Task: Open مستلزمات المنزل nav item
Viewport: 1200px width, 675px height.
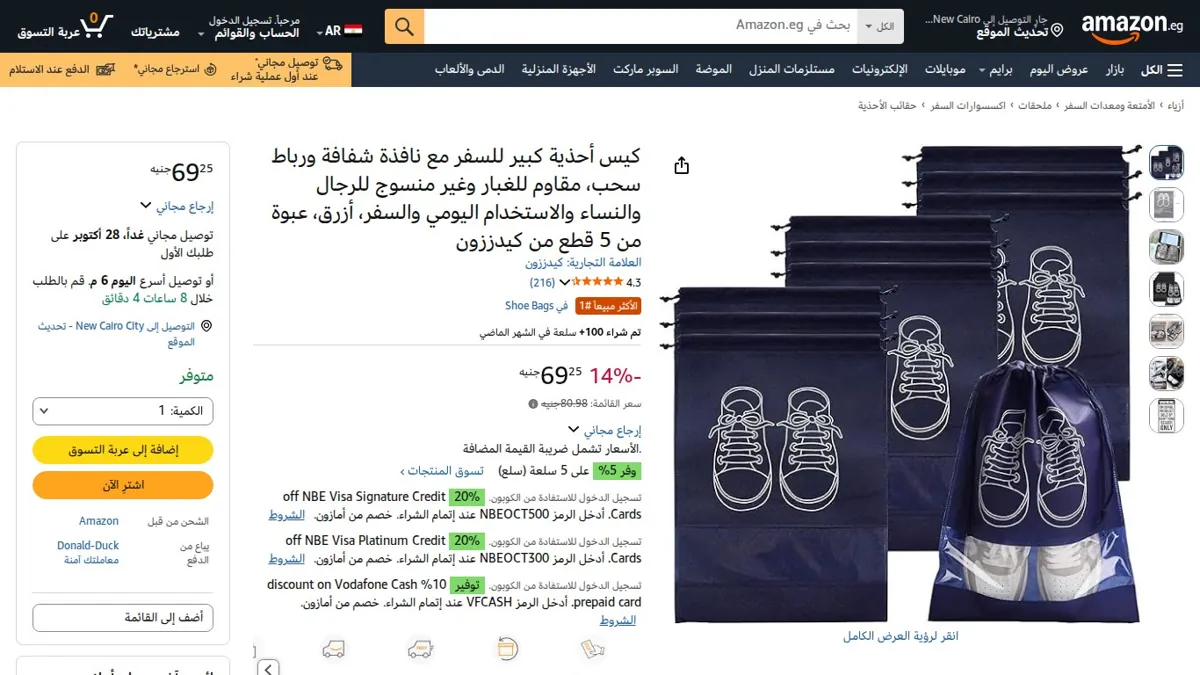Action: click(792, 70)
